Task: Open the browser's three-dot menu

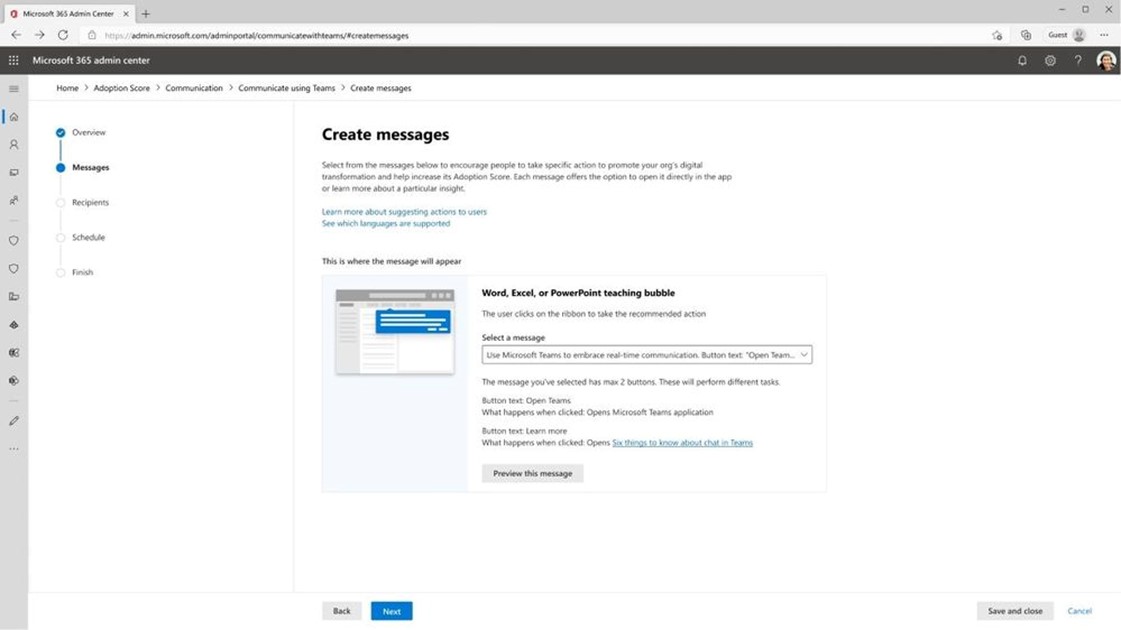Action: [x=1104, y=35]
